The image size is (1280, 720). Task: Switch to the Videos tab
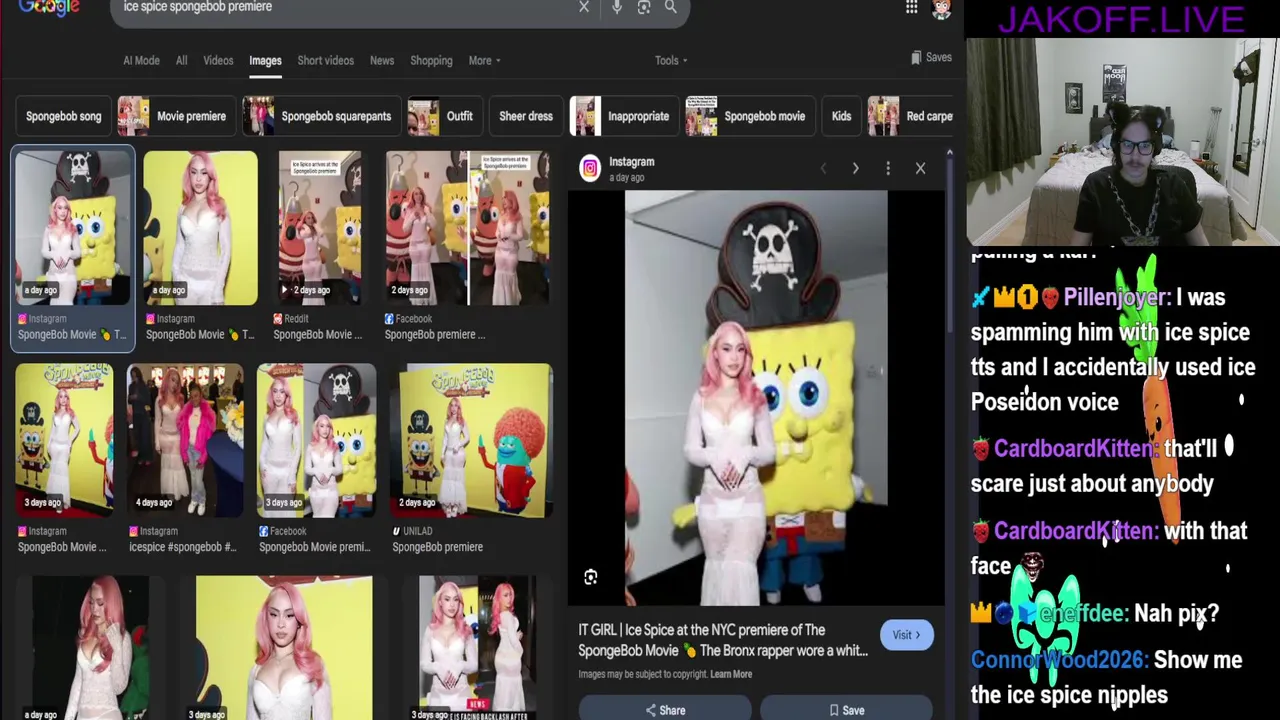[x=218, y=61]
